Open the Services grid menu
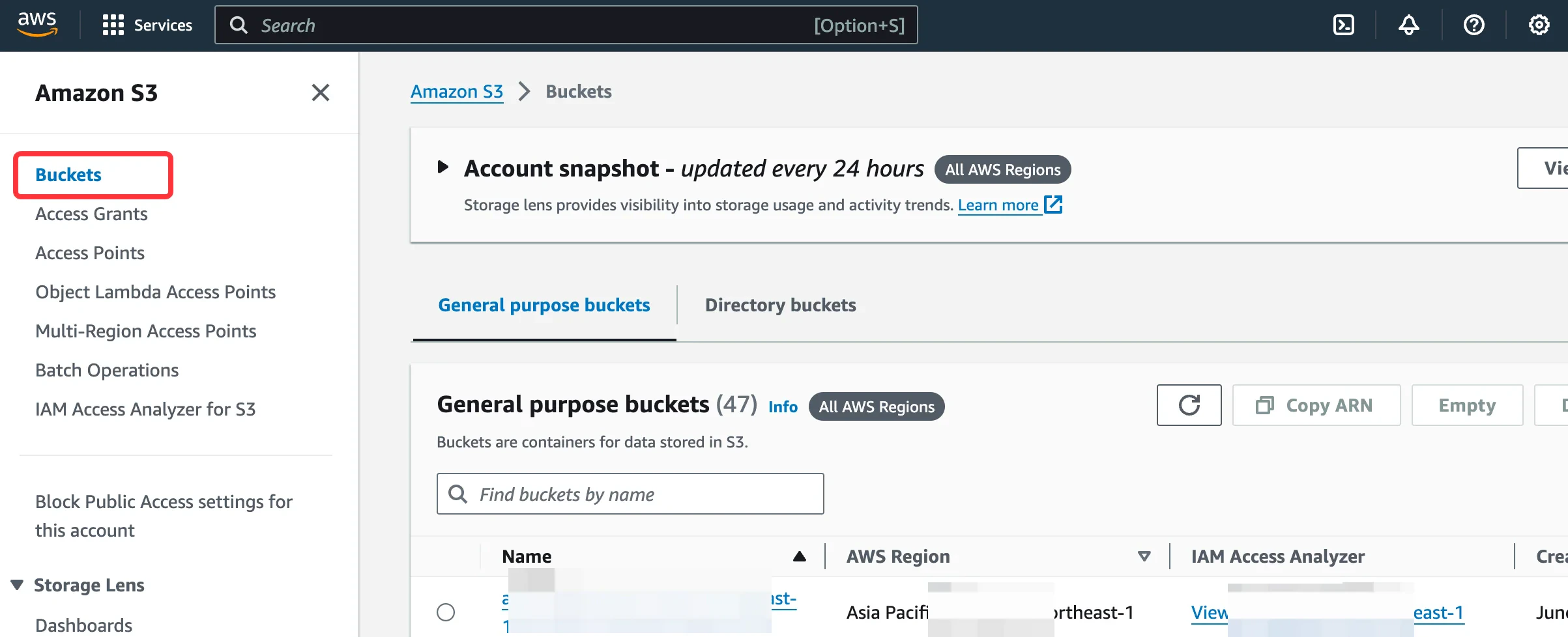This screenshot has height=637, width=1568. (147, 25)
